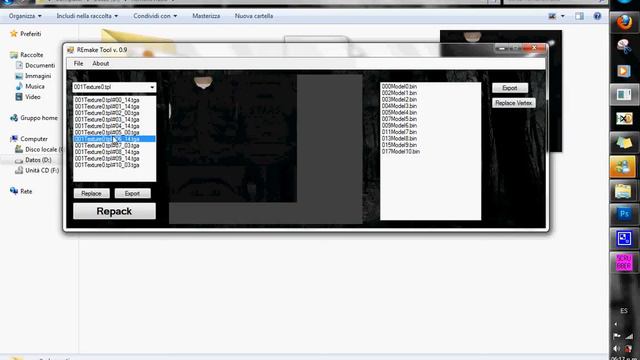Select 011Model7.bin in model list

coord(399,132)
